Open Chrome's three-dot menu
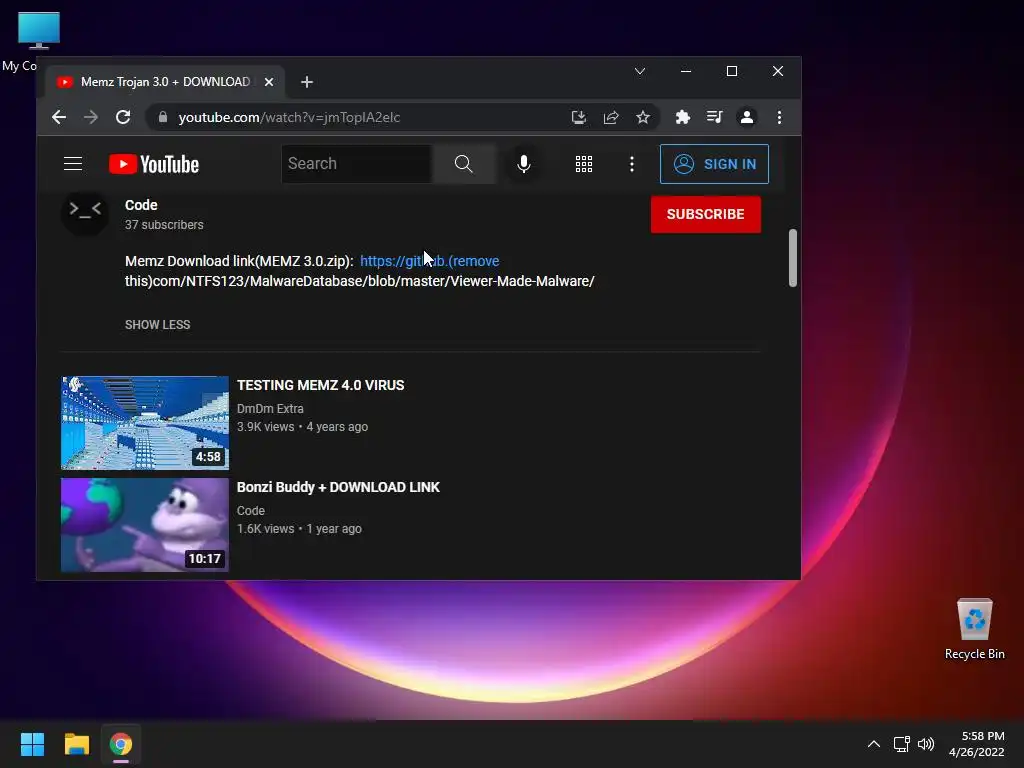This screenshot has height=768, width=1024. (779, 118)
